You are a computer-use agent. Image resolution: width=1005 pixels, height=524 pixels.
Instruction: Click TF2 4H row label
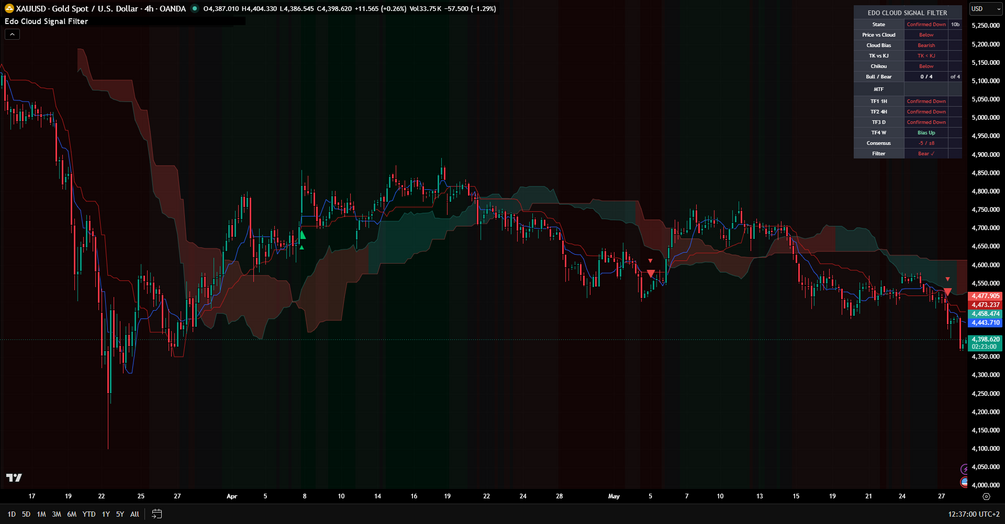pos(879,111)
